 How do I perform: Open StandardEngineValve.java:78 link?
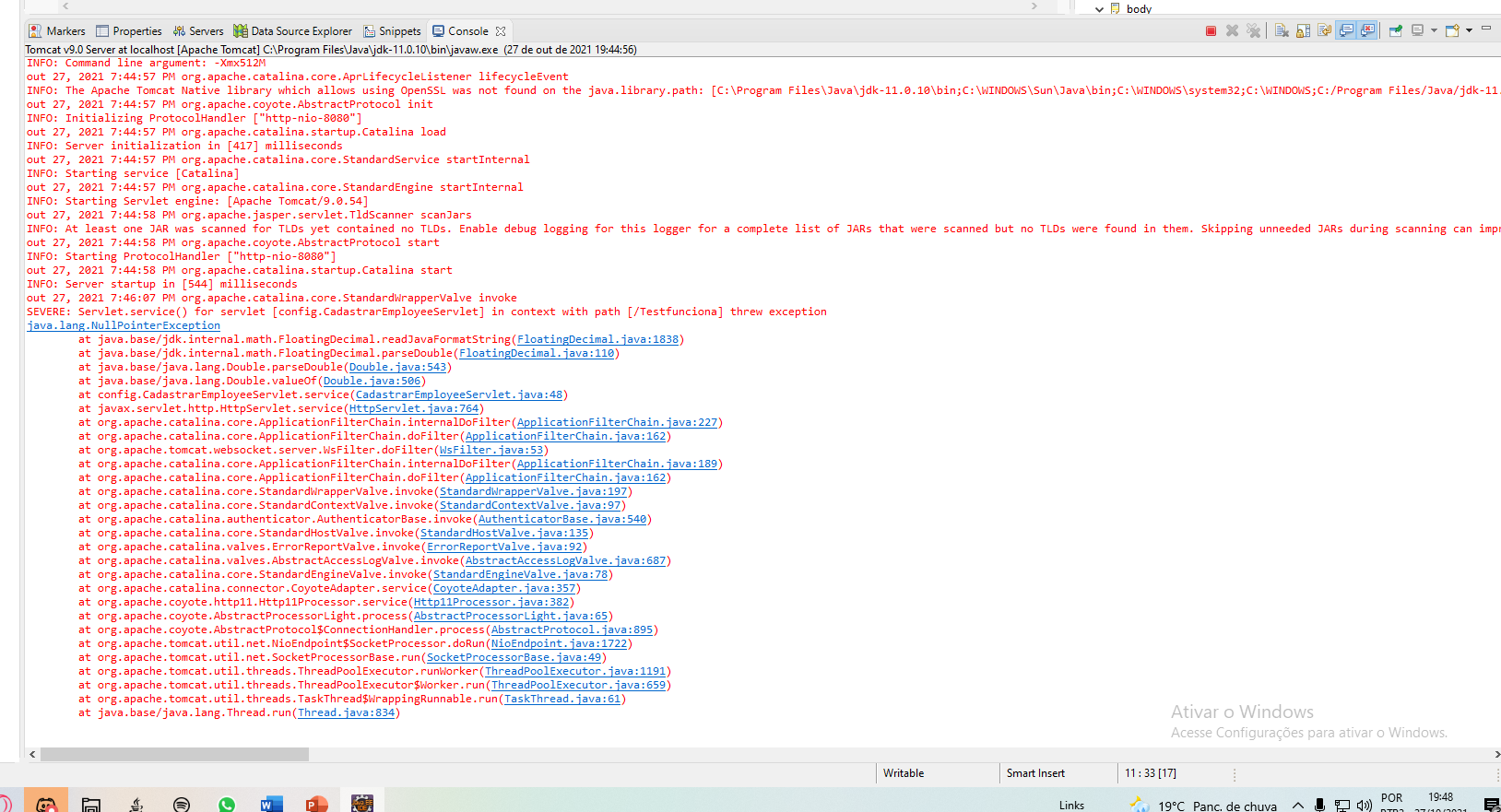pos(520,574)
